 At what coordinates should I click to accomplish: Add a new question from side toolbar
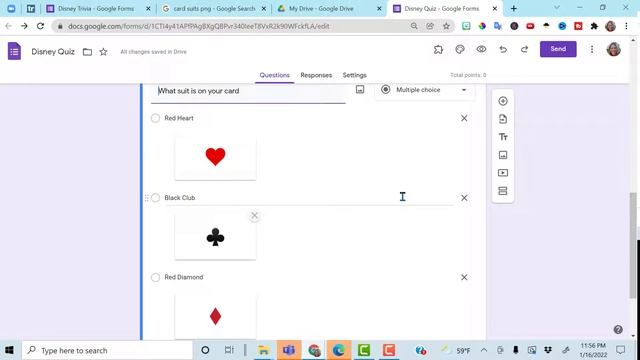[x=503, y=101]
